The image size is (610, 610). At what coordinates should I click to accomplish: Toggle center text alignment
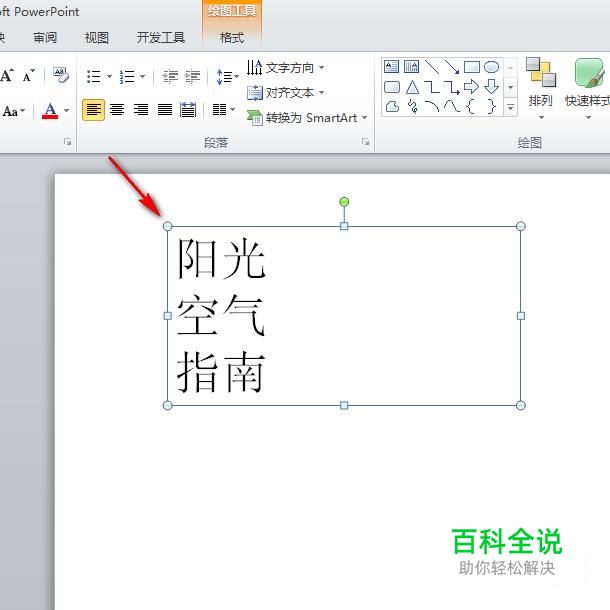(117, 110)
